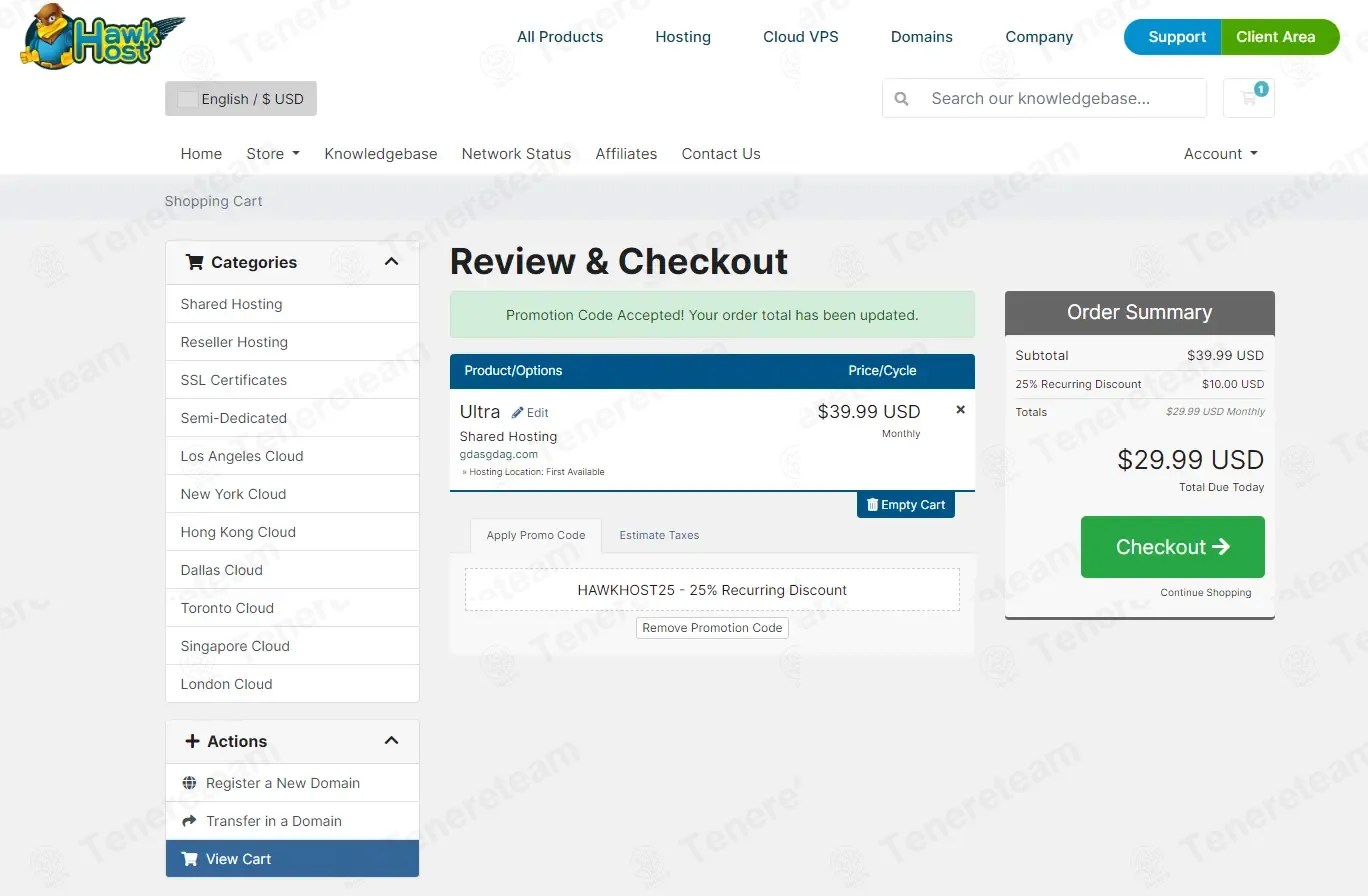Open the shopping cart icon in header
The width and height of the screenshot is (1368, 896).
coord(1248,98)
